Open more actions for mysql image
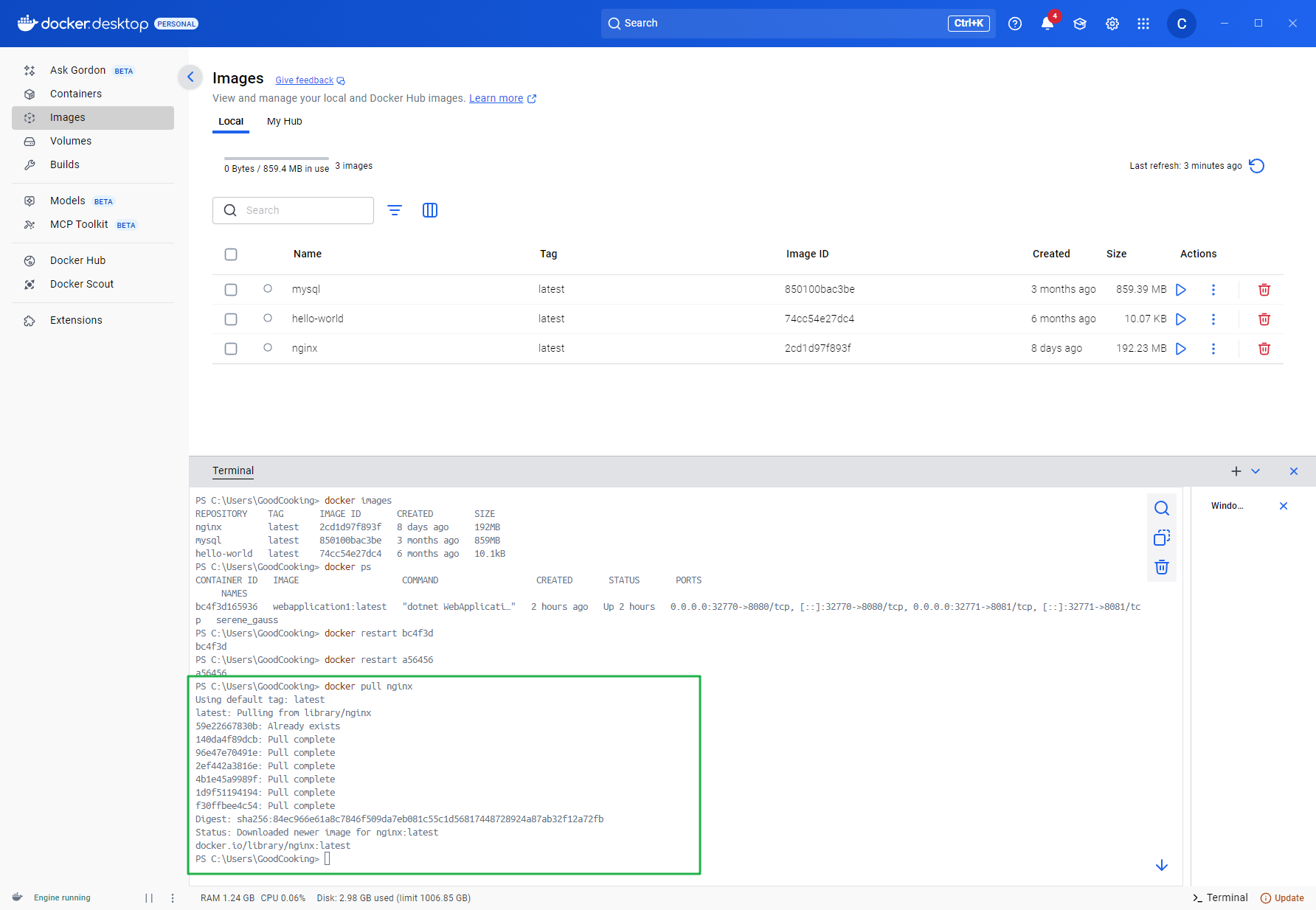Image resolution: width=1316 pixels, height=910 pixels. click(x=1213, y=290)
